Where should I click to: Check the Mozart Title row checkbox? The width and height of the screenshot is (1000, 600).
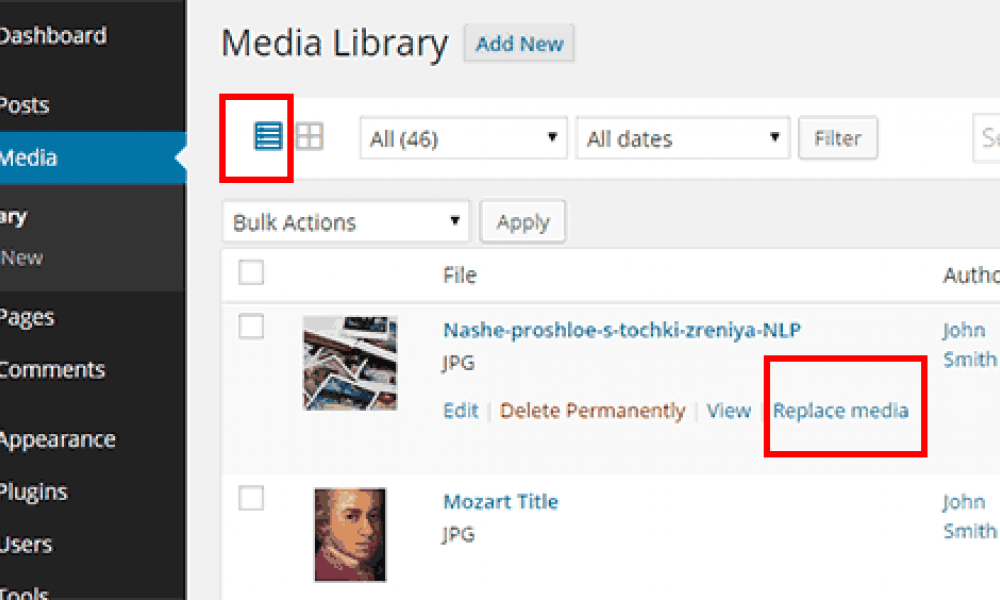pyautogui.click(x=252, y=498)
